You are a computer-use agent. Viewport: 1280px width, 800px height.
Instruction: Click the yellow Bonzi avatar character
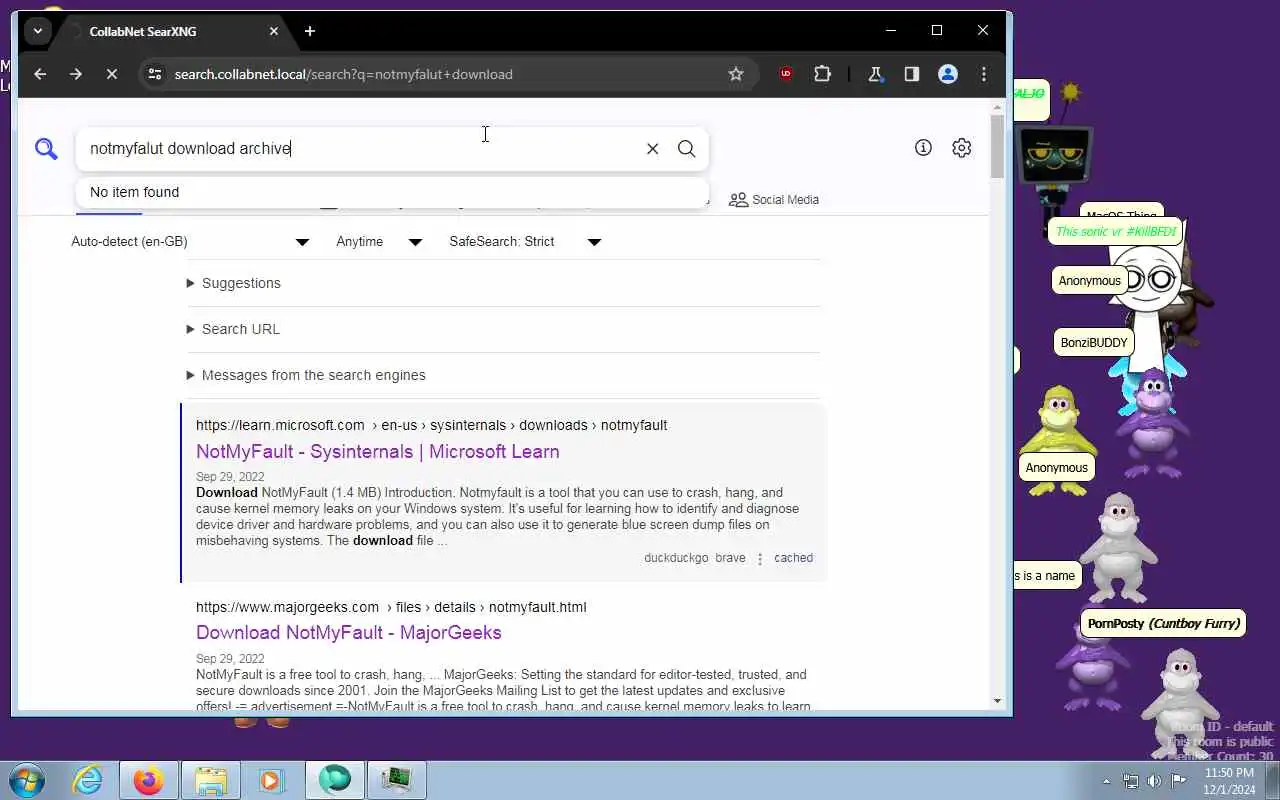coord(1059,438)
